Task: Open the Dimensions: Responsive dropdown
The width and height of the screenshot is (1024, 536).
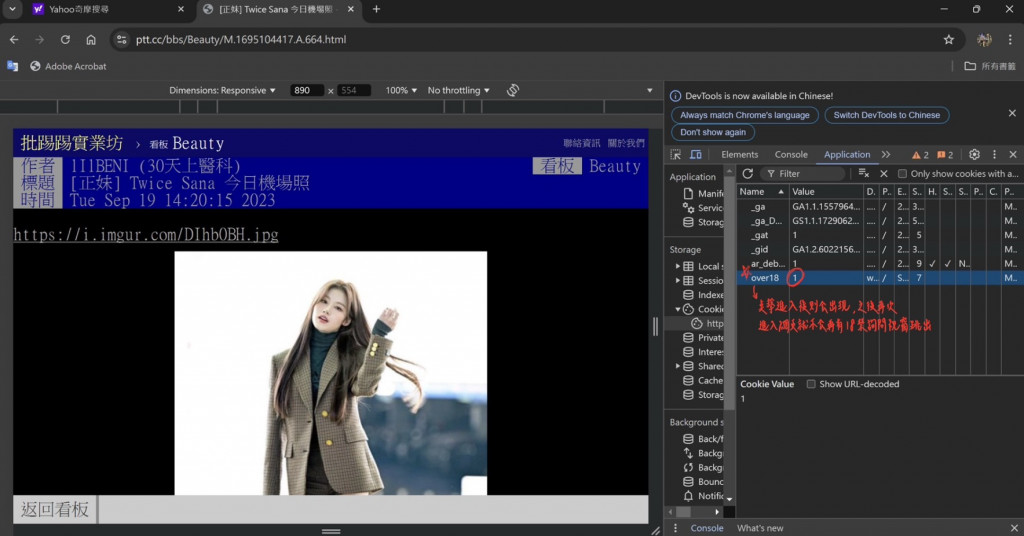Action: point(223,90)
